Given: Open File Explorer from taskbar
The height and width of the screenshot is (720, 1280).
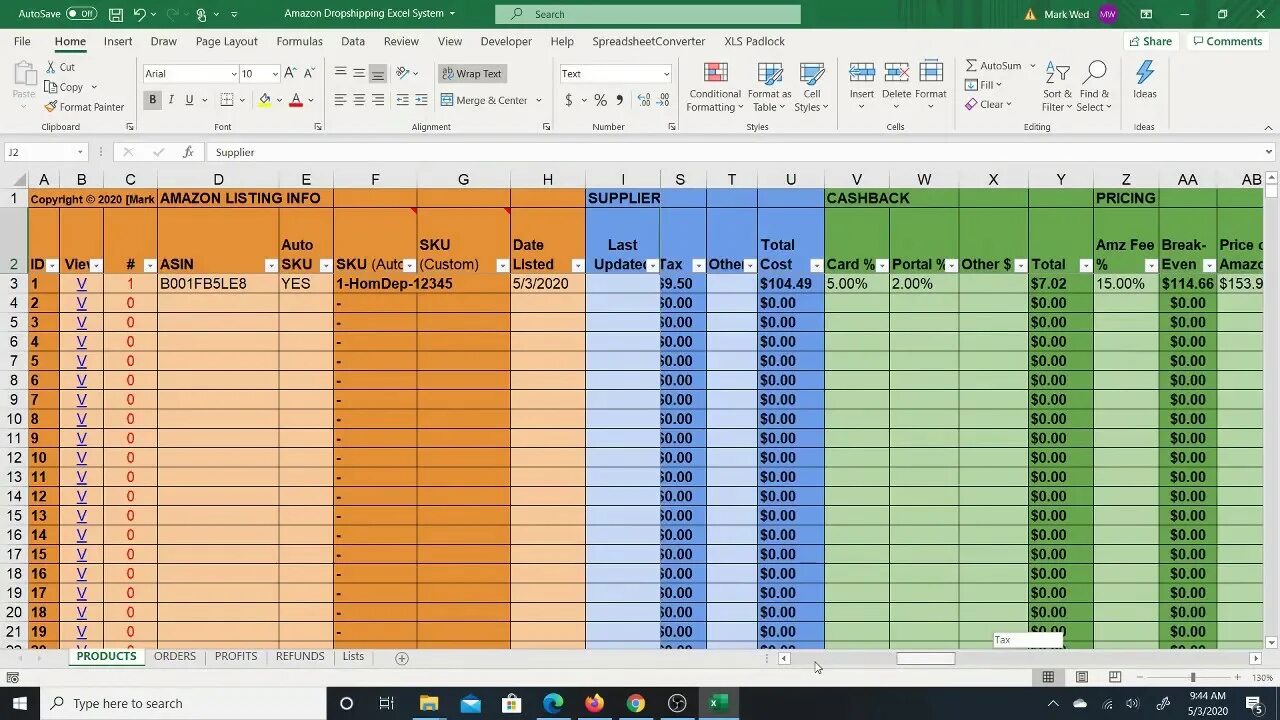Looking at the screenshot, I should point(429,703).
